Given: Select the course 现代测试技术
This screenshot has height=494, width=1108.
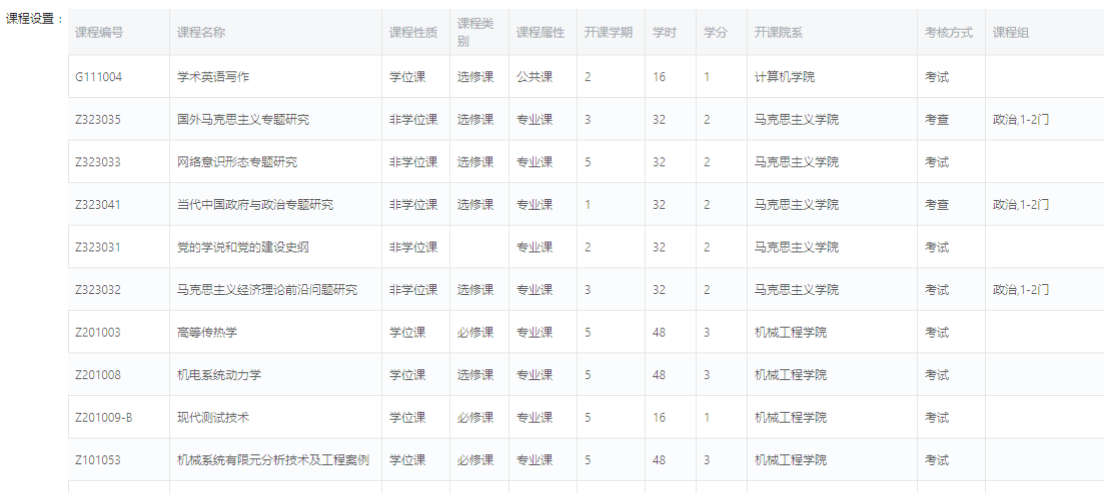Looking at the screenshot, I should tap(213, 418).
